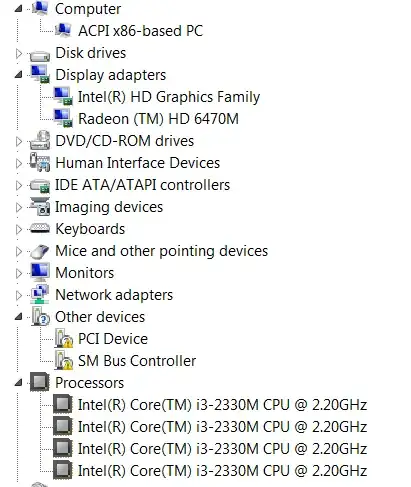
Task: Click the Monitors icon
Action: pyautogui.click(x=40, y=272)
